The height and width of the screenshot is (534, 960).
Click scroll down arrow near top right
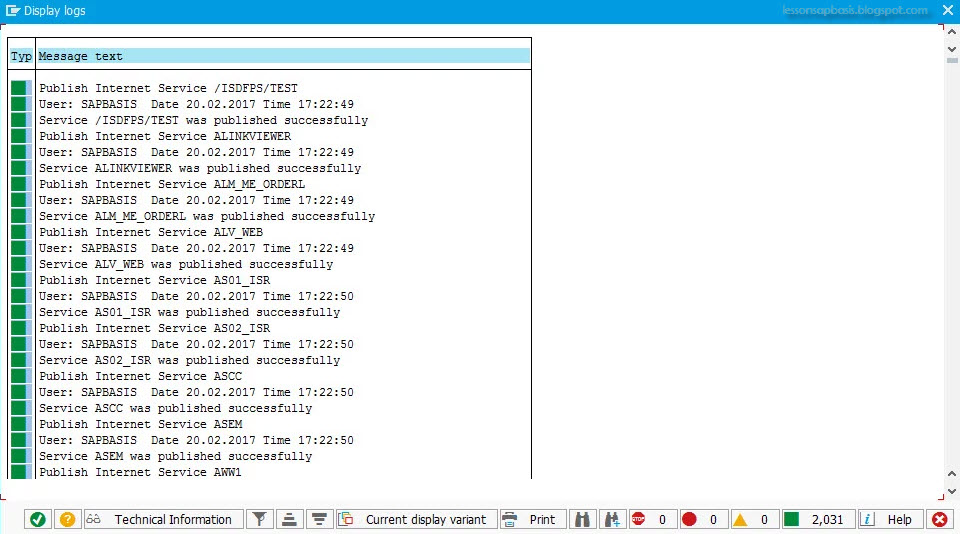pos(951,49)
